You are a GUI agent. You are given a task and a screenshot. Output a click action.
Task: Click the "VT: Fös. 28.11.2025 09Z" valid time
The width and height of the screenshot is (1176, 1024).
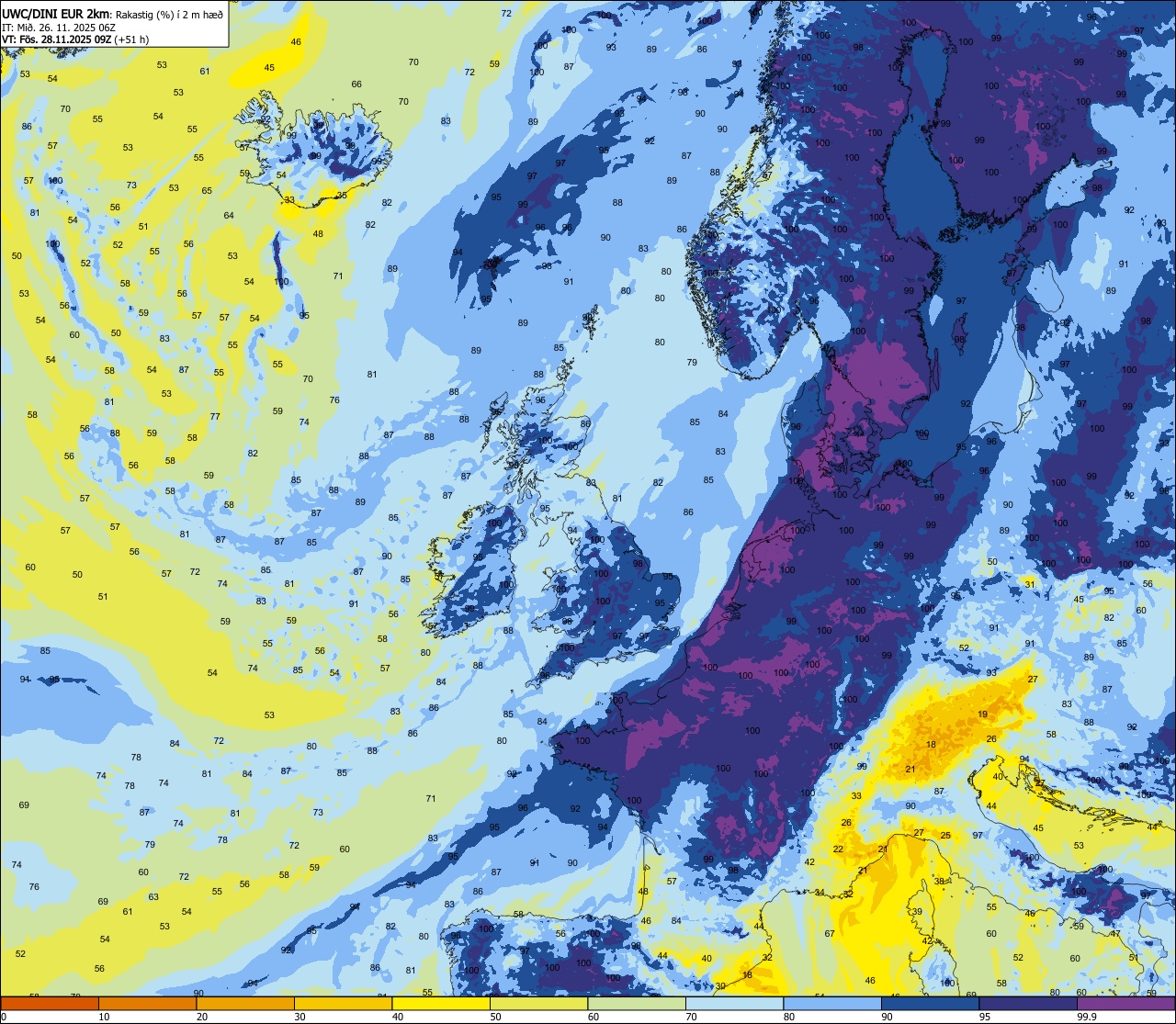click(x=56, y=39)
